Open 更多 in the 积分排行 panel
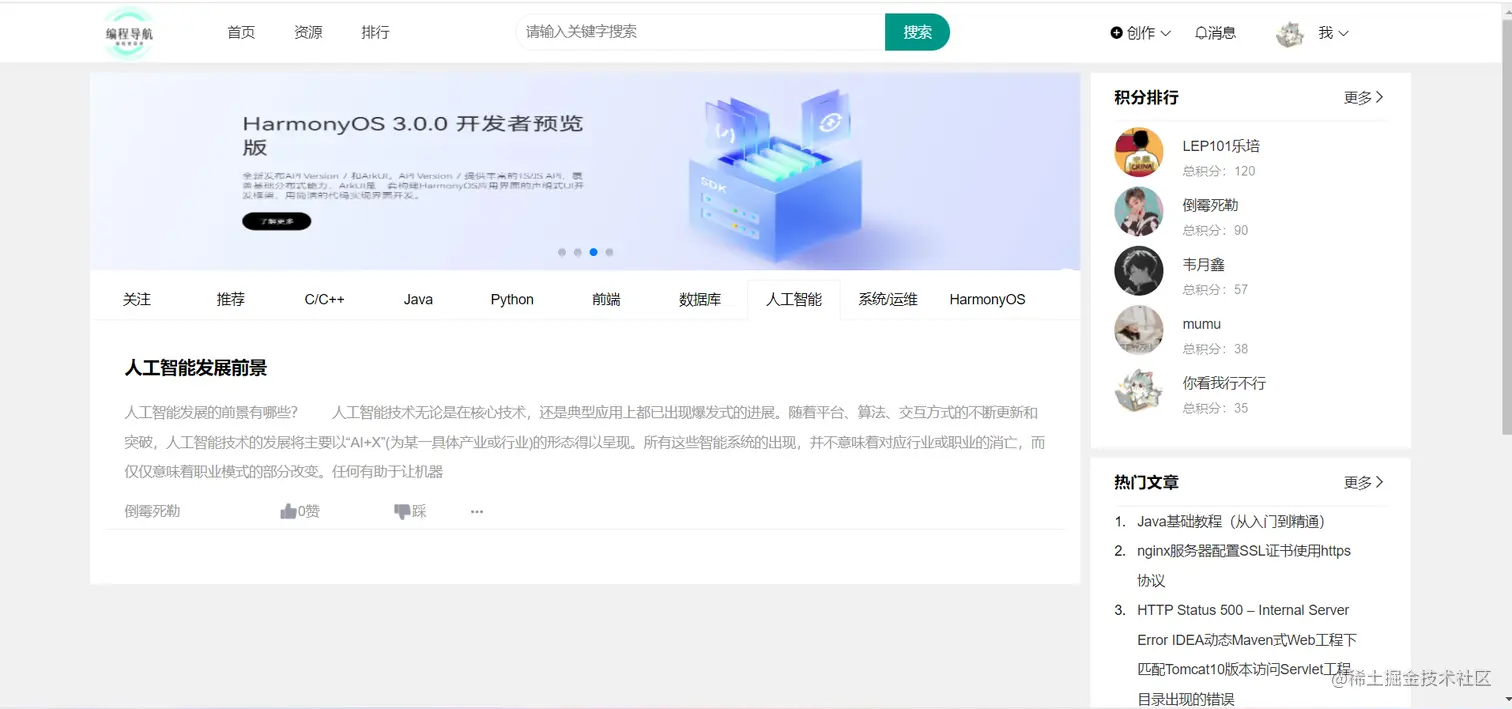Viewport: 1512px width, 709px height. [1364, 98]
